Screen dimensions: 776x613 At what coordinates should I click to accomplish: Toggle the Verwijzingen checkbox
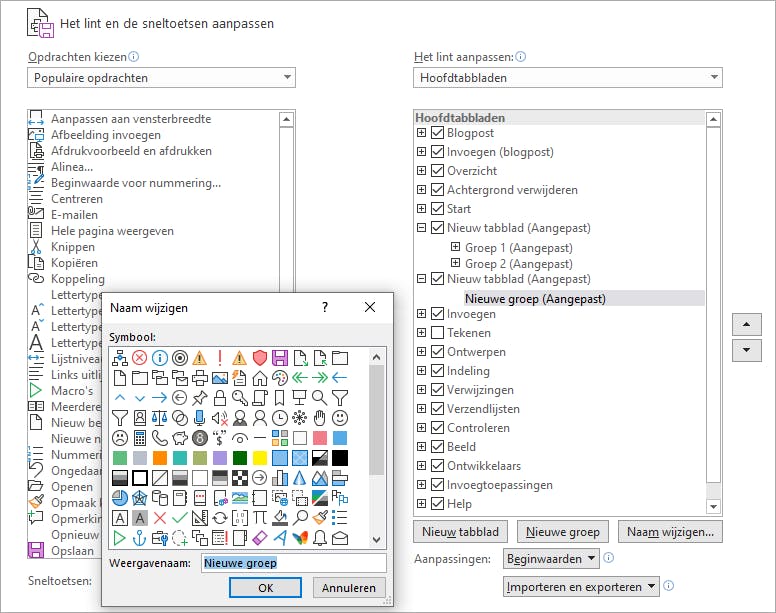(x=437, y=390)
